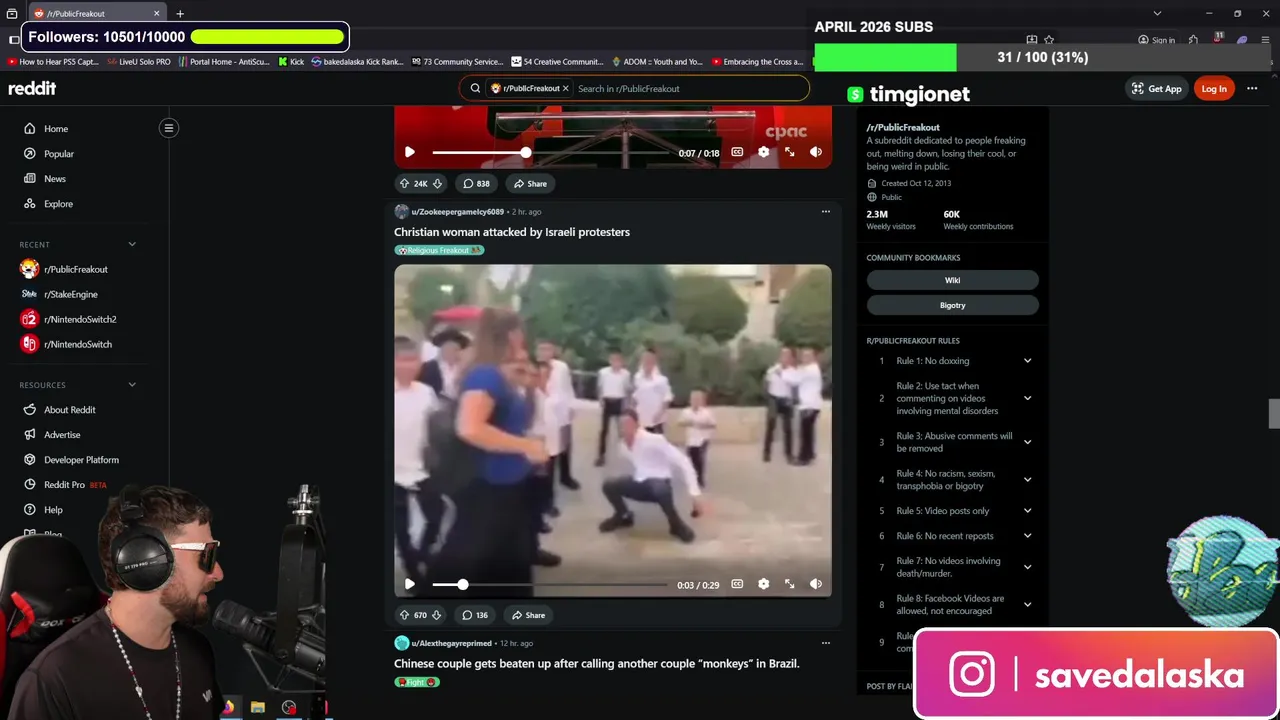The width and height of the screenshot is (1280, 720).
Task: Collapse the RESOURCES section
Action: pyautogui.click(x=131, y=385)
